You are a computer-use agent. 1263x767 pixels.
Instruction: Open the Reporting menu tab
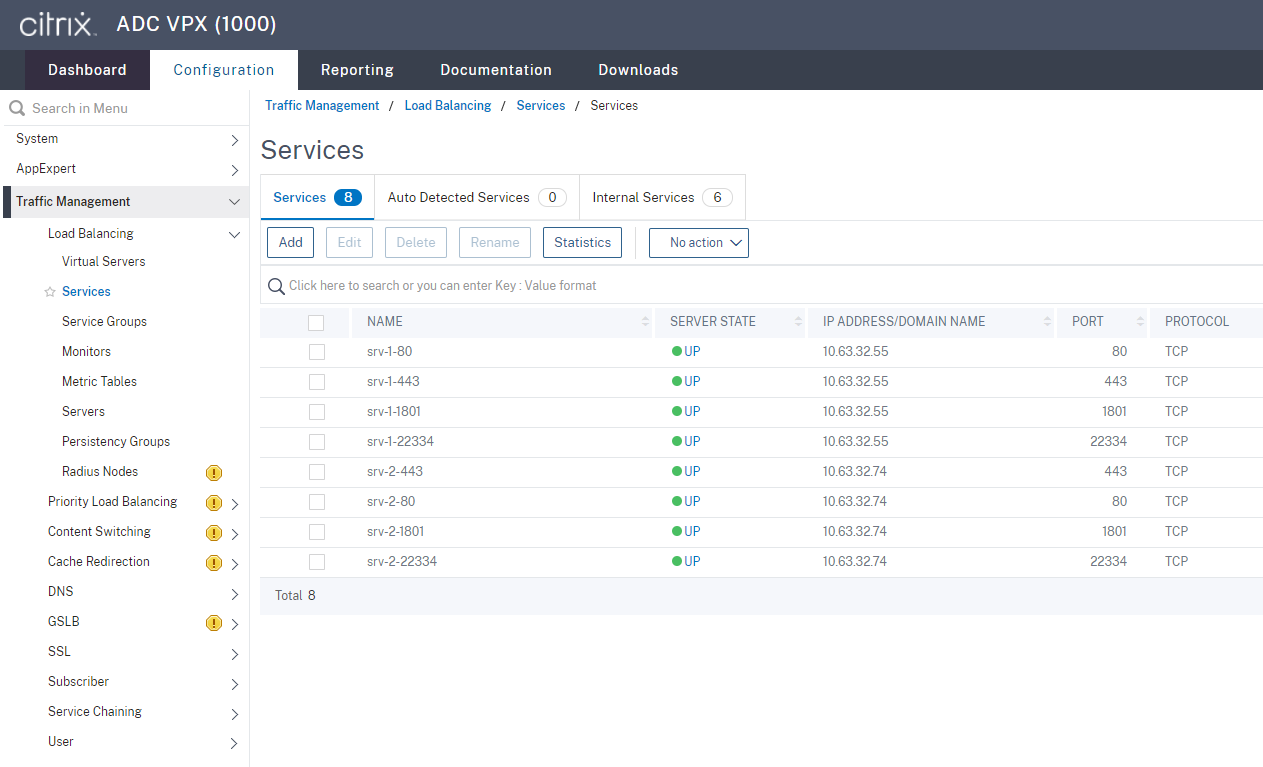[357, 69]
